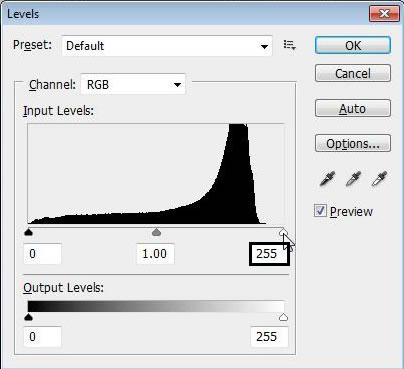Select the black point eyedropper

coord(327,179)
